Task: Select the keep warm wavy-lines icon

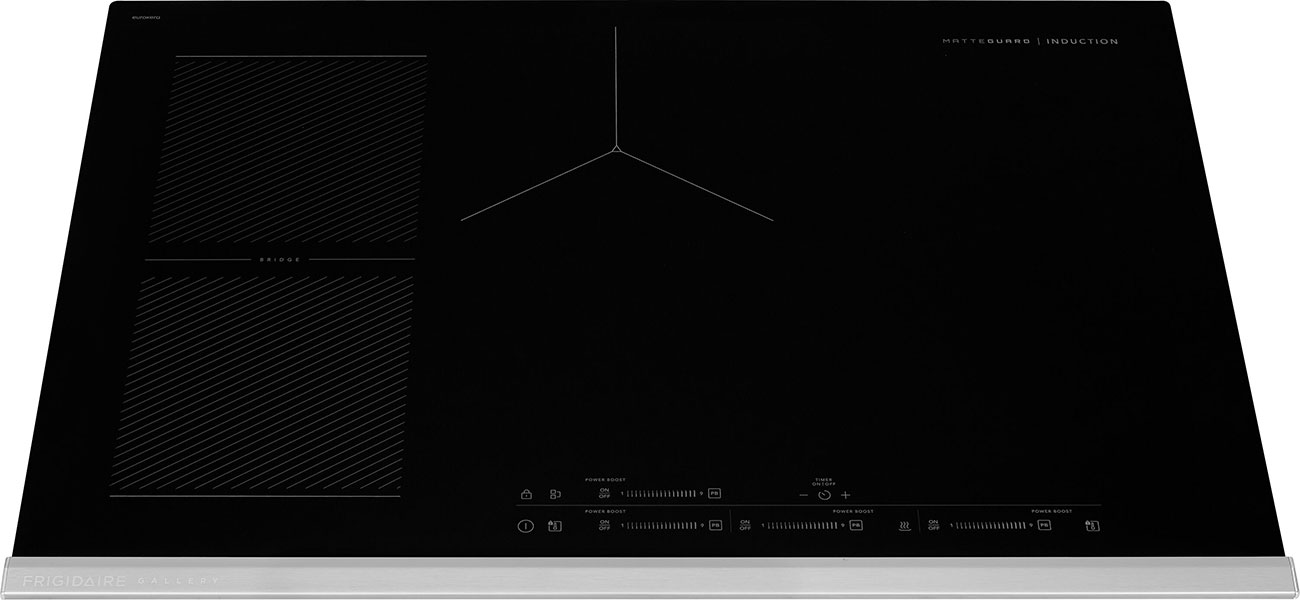Action: point(905,526)
